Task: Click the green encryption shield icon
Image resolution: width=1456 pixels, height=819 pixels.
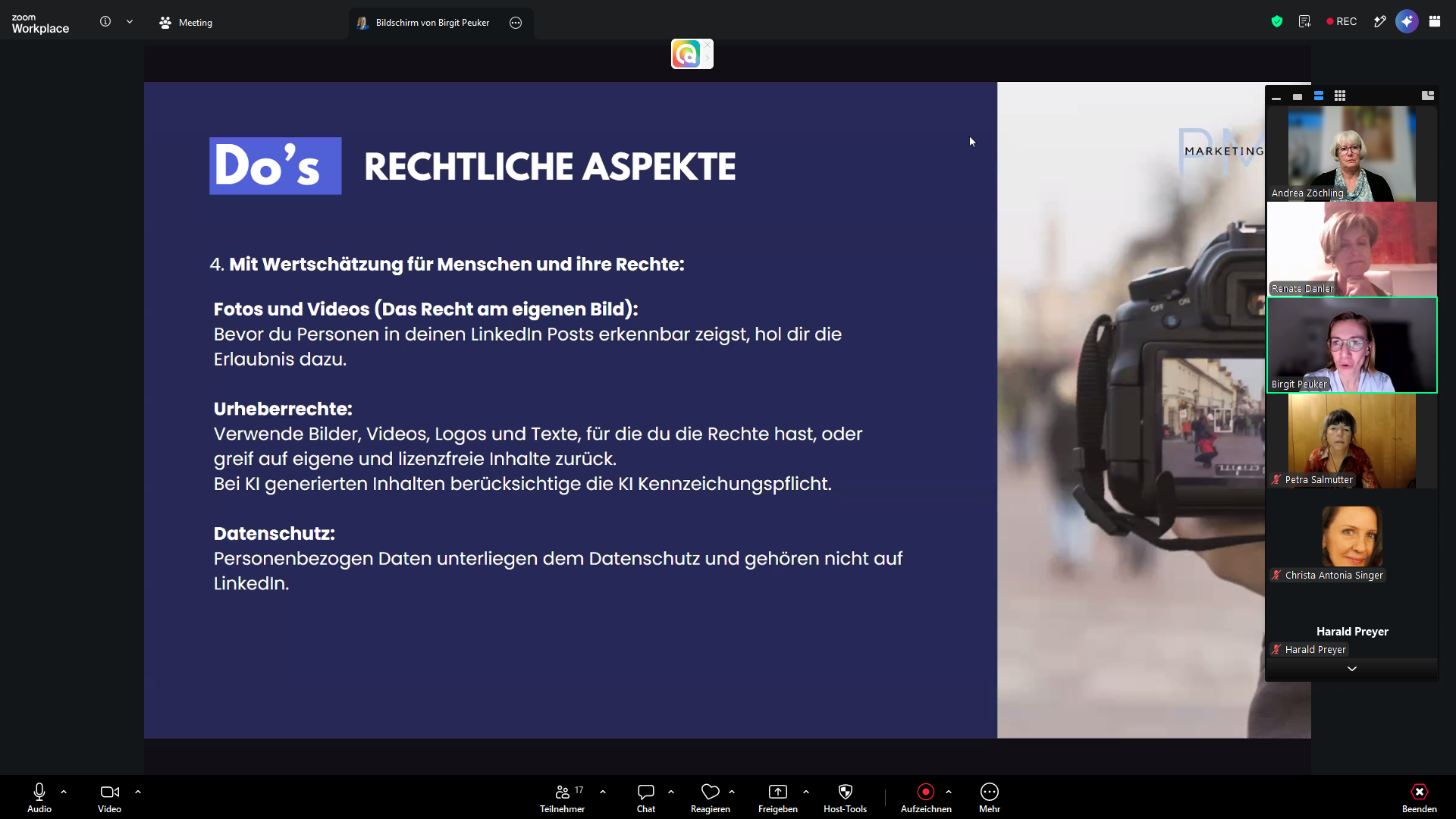Action: click(x=1277, y=21)
